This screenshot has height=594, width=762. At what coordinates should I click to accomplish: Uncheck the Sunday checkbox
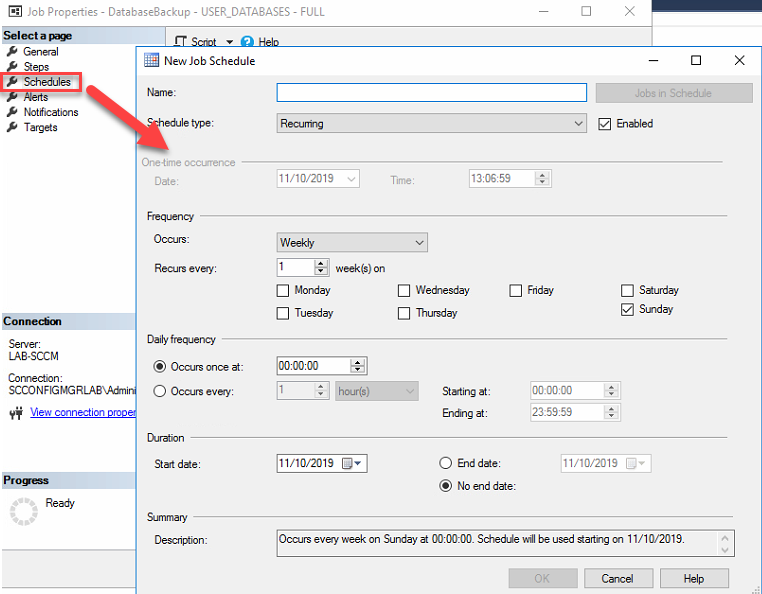(x=627, y=310)
